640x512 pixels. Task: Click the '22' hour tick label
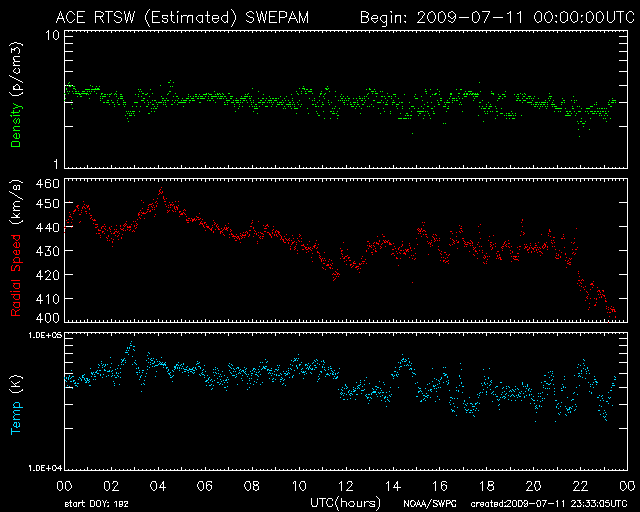[580, 486]
